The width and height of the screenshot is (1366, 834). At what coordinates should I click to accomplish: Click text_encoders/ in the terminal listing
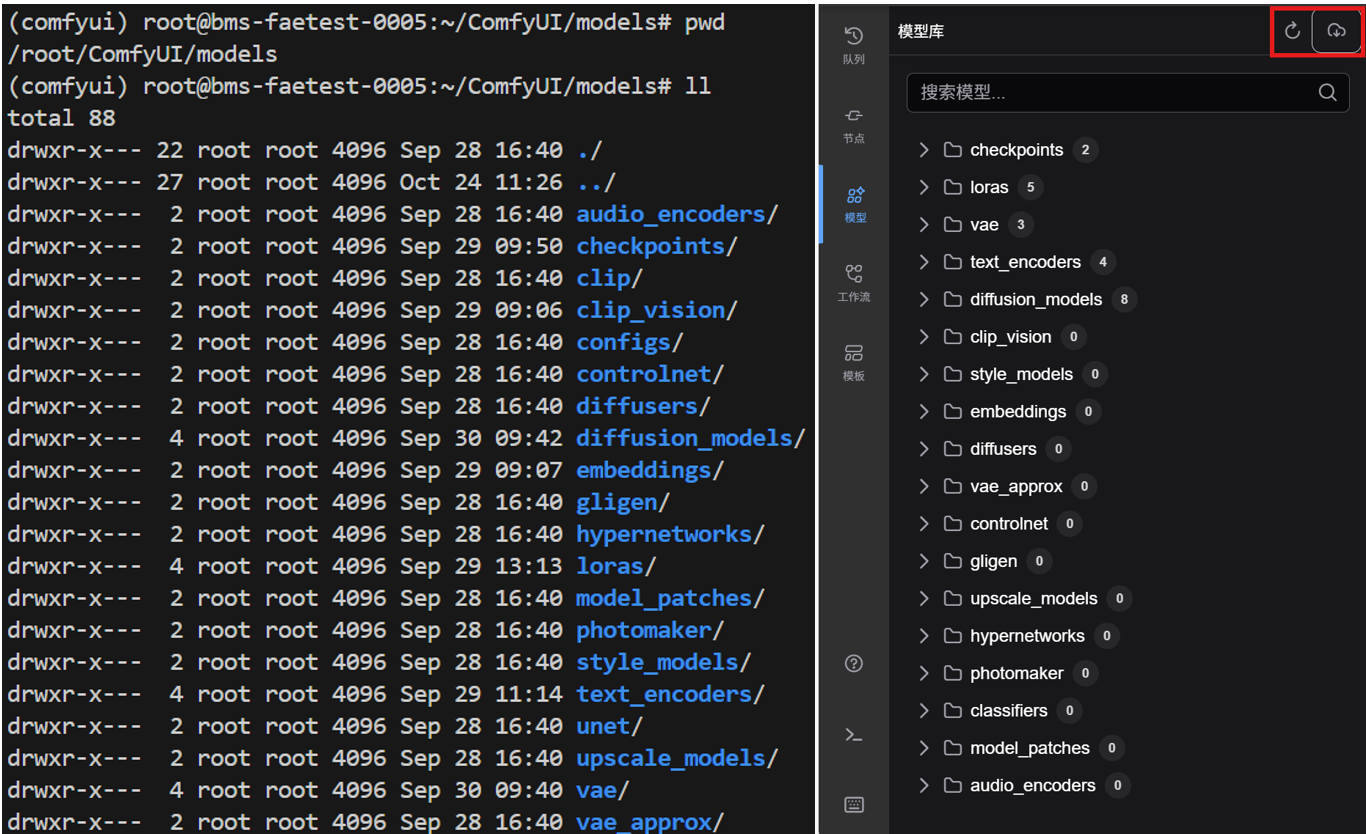(x=670, y=694)
